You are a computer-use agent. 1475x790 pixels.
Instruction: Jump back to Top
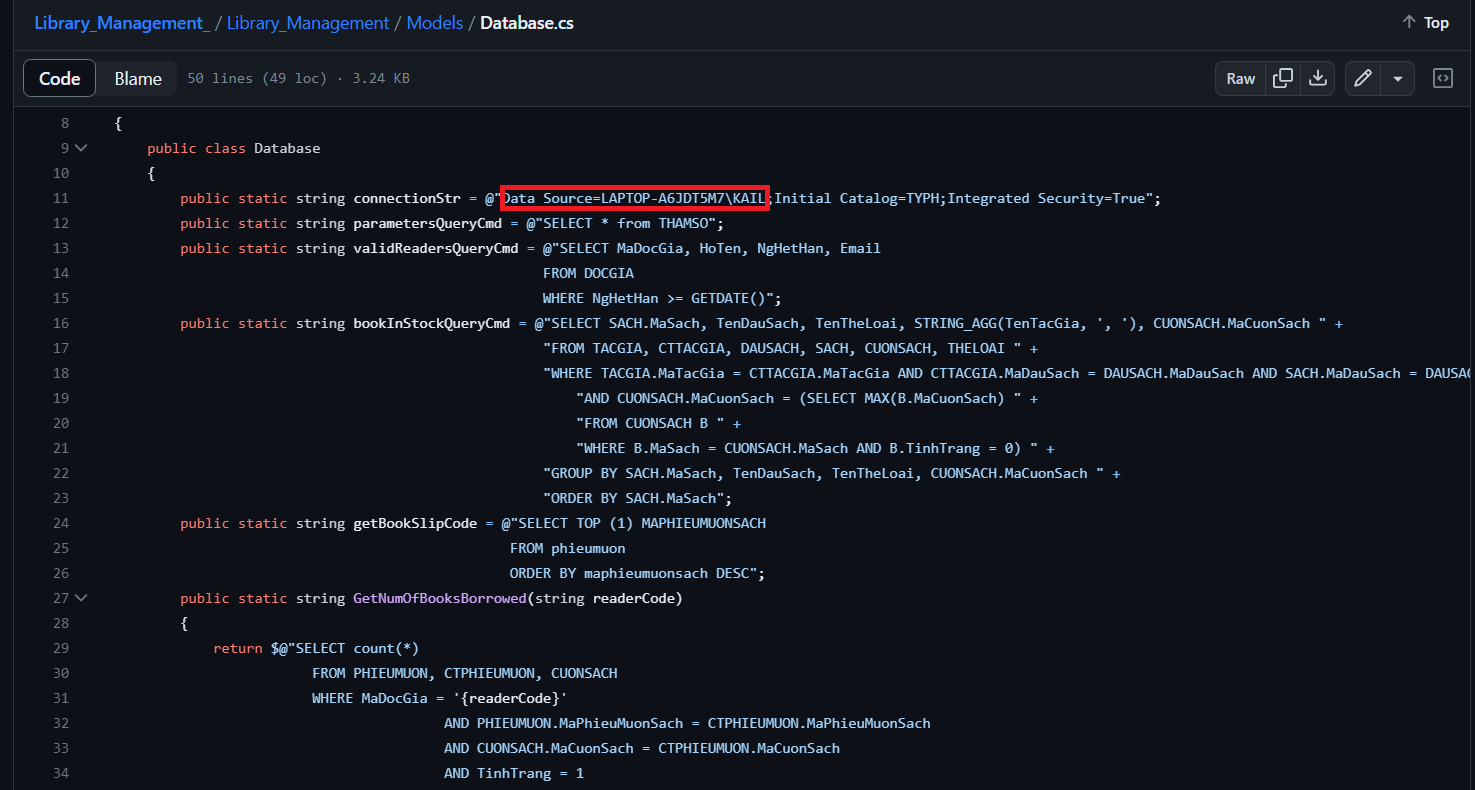1435,21
